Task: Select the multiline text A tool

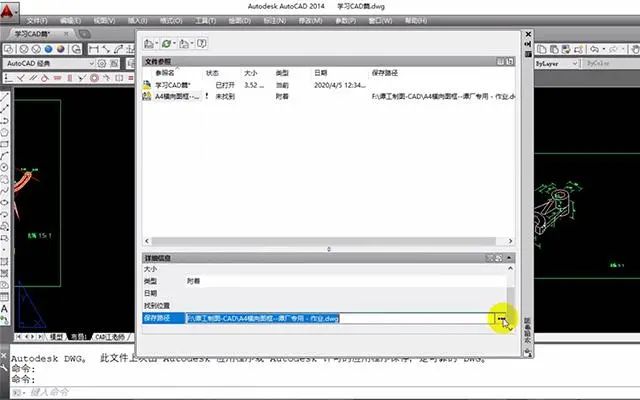Action: click(4, 308)
